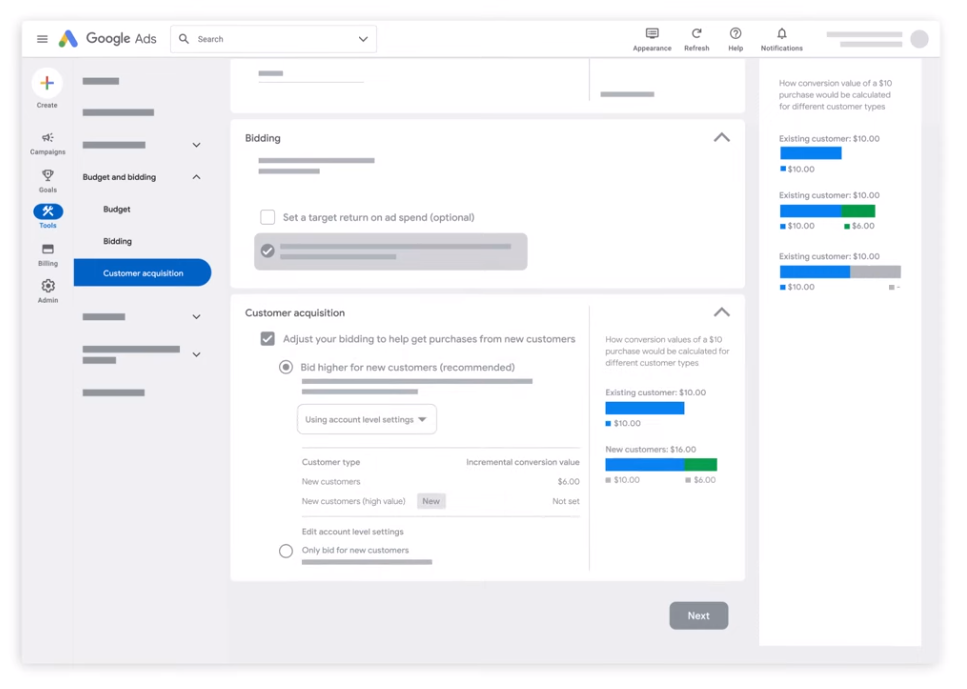Focus the Search input field
Viewport: 967px width, 689px height.
click(x=273, y=39)
